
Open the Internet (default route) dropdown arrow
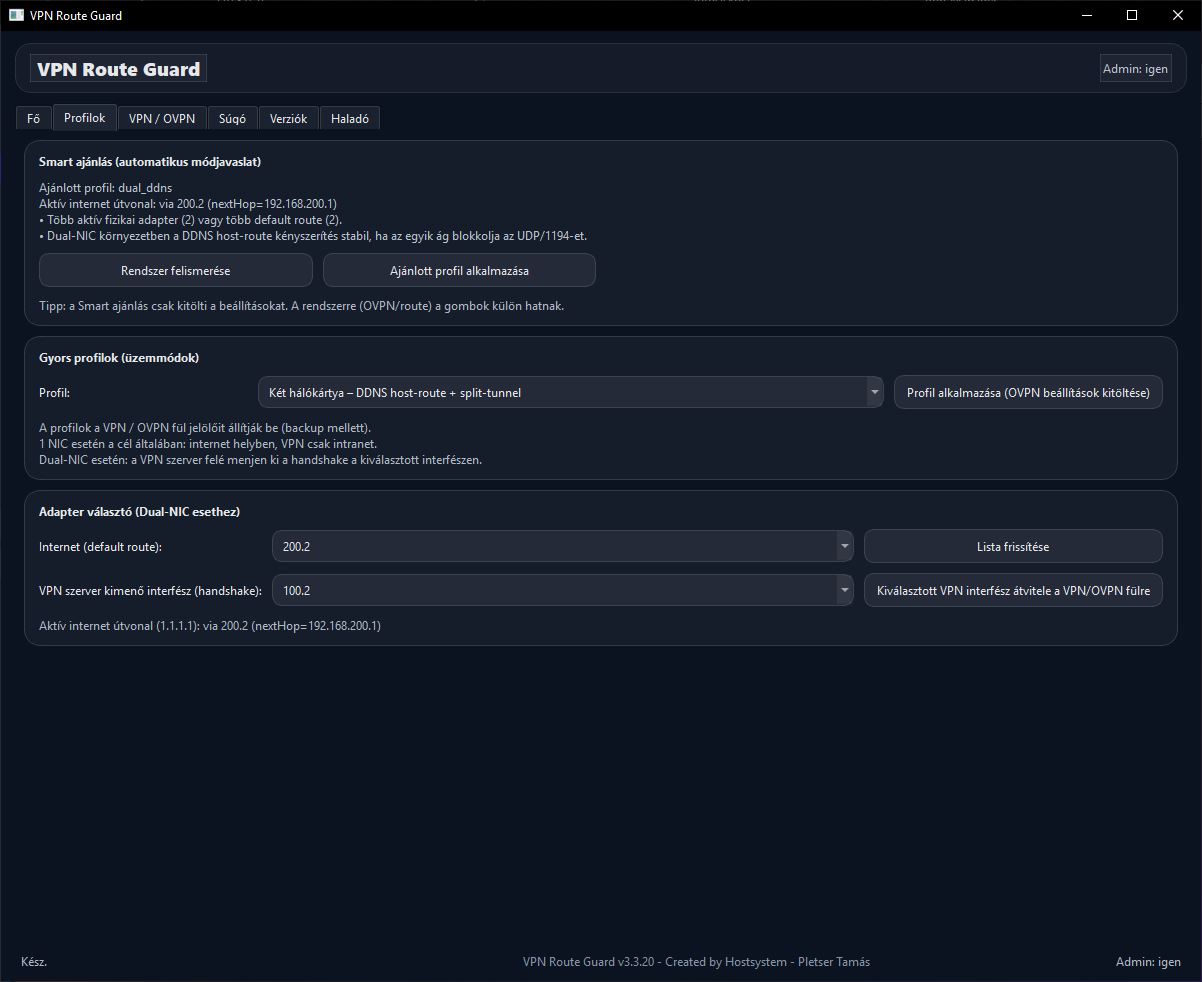[845, 546]
